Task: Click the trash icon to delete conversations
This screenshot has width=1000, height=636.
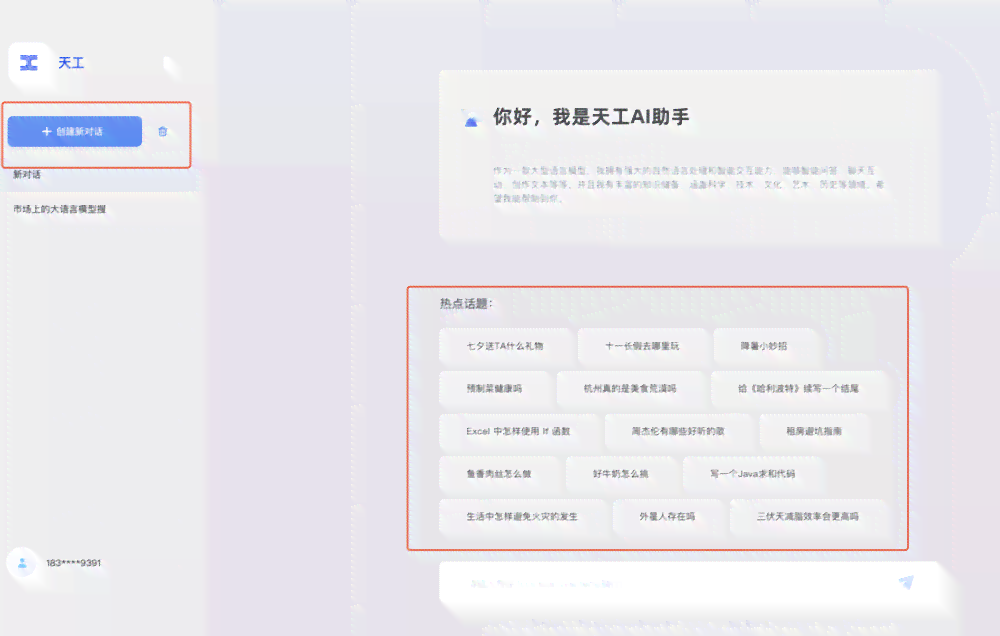Action: [165, 130]
